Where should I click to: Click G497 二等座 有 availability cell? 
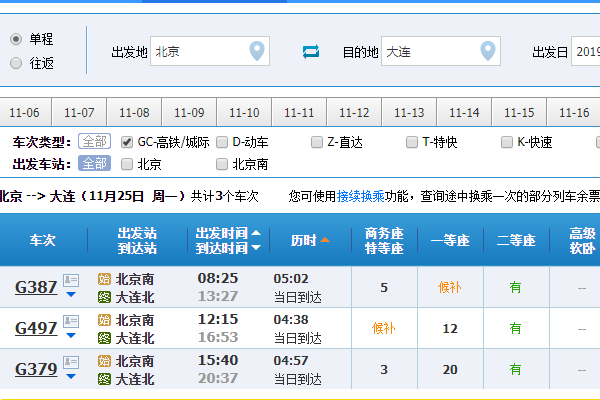[x=515, y=328]
